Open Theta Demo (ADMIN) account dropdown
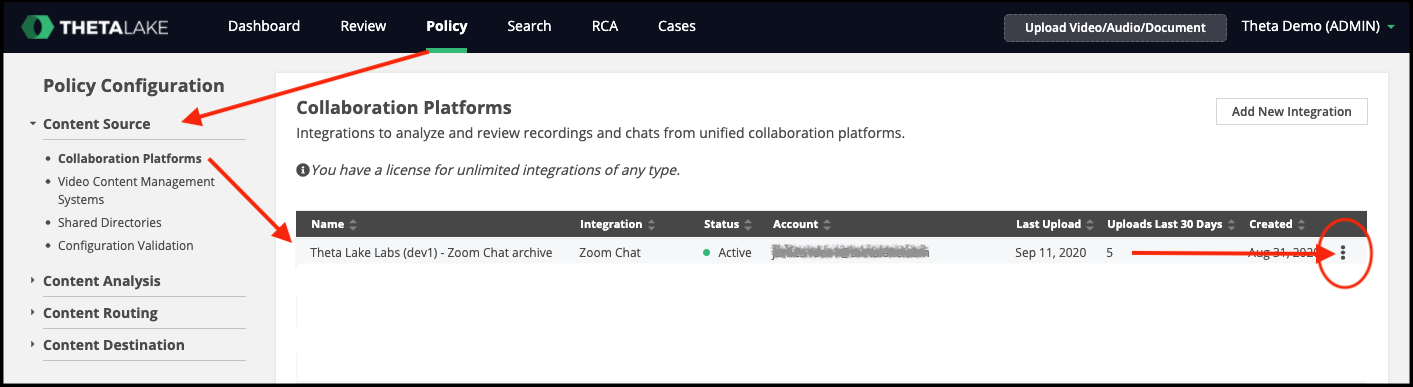 coord(1319,26)
